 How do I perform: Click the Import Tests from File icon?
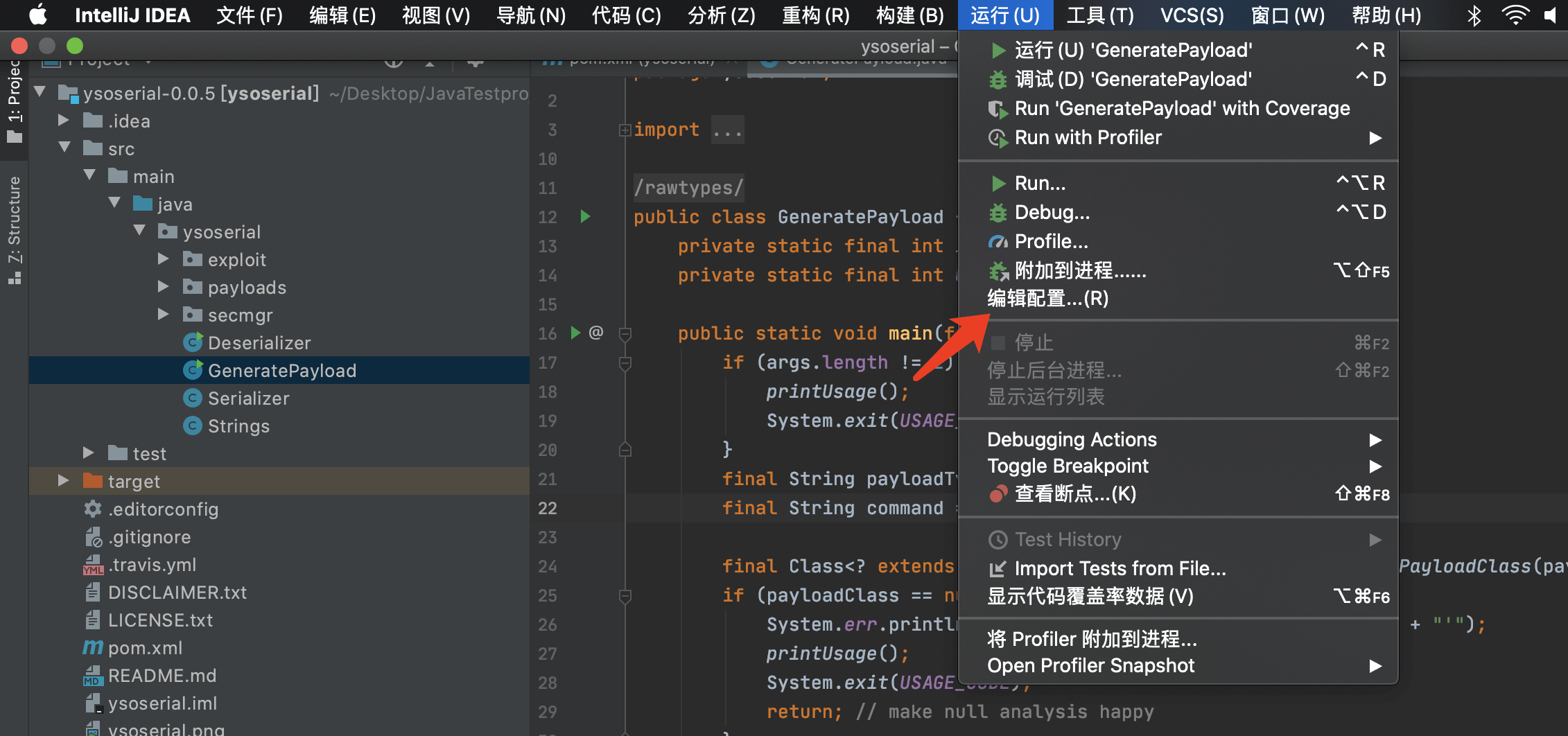[x=998, y=569]
